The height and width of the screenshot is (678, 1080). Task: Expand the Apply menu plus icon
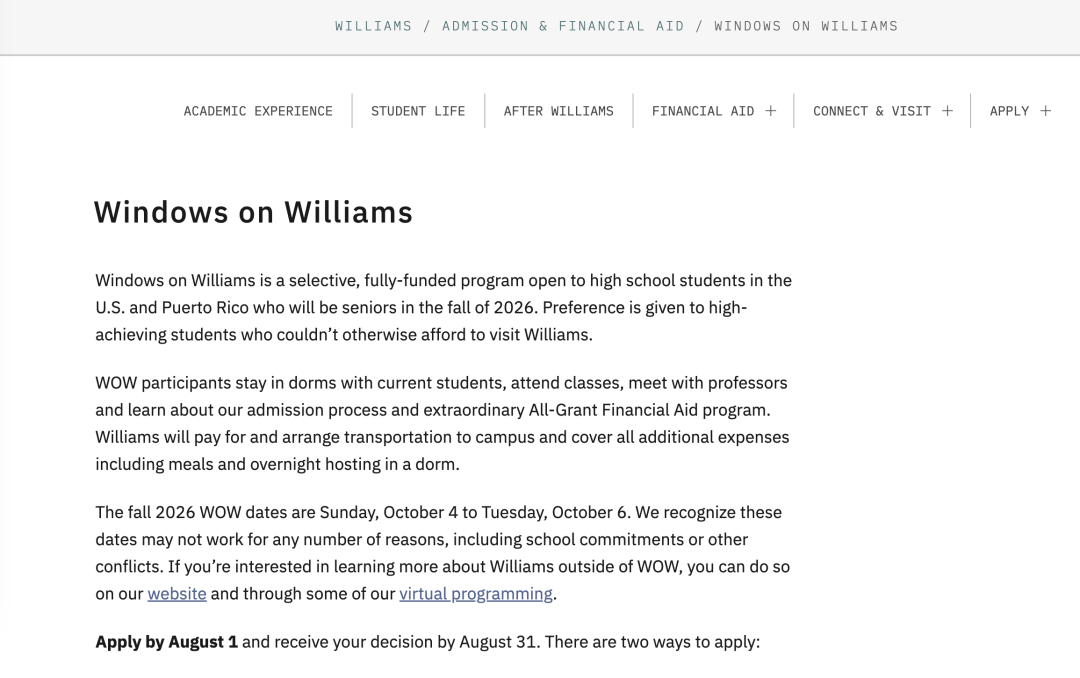click(1045, 111)
